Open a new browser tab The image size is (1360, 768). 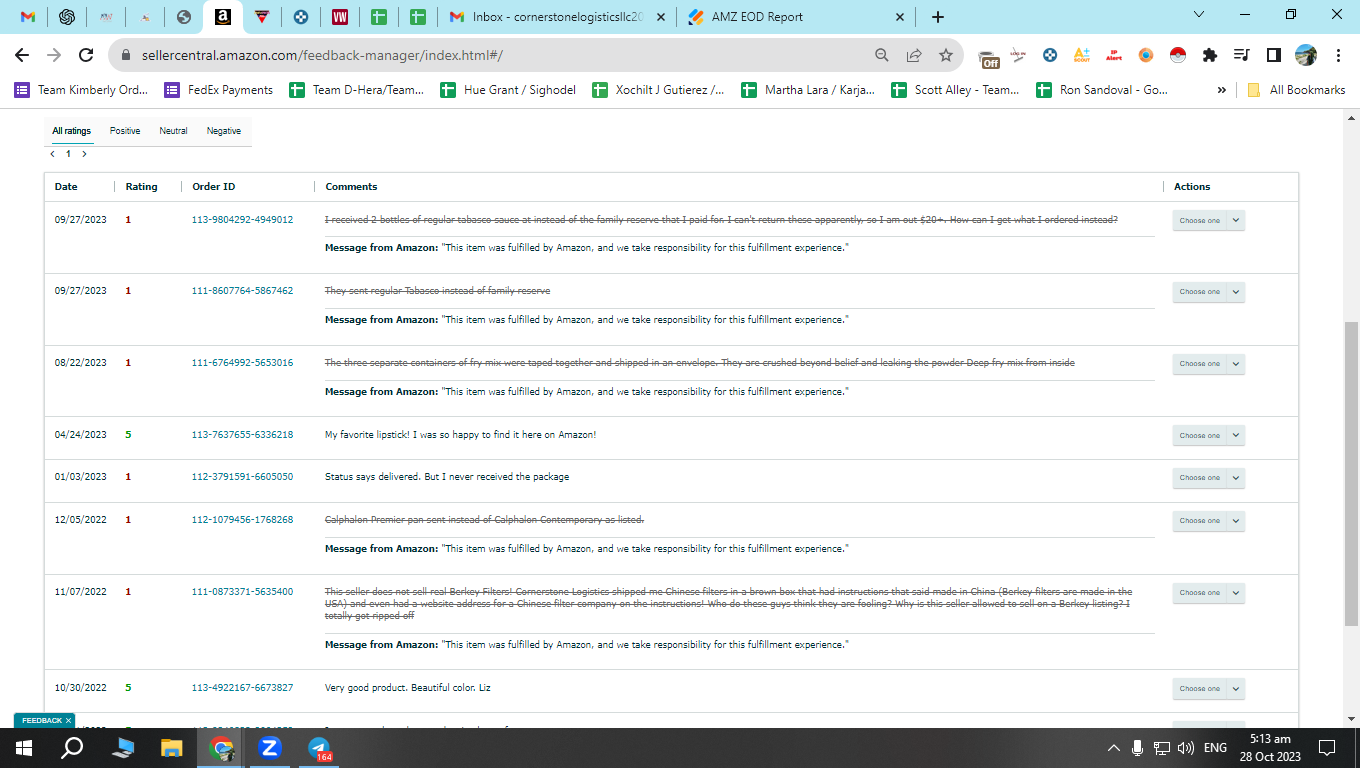937,17
